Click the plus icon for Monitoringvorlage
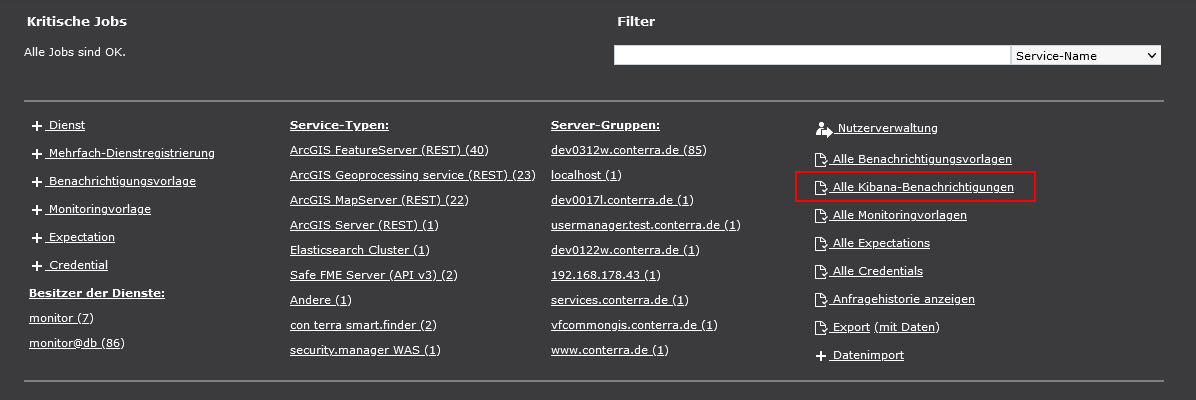The width and height of the screenshot is (1196, 400). click(37, 210)
